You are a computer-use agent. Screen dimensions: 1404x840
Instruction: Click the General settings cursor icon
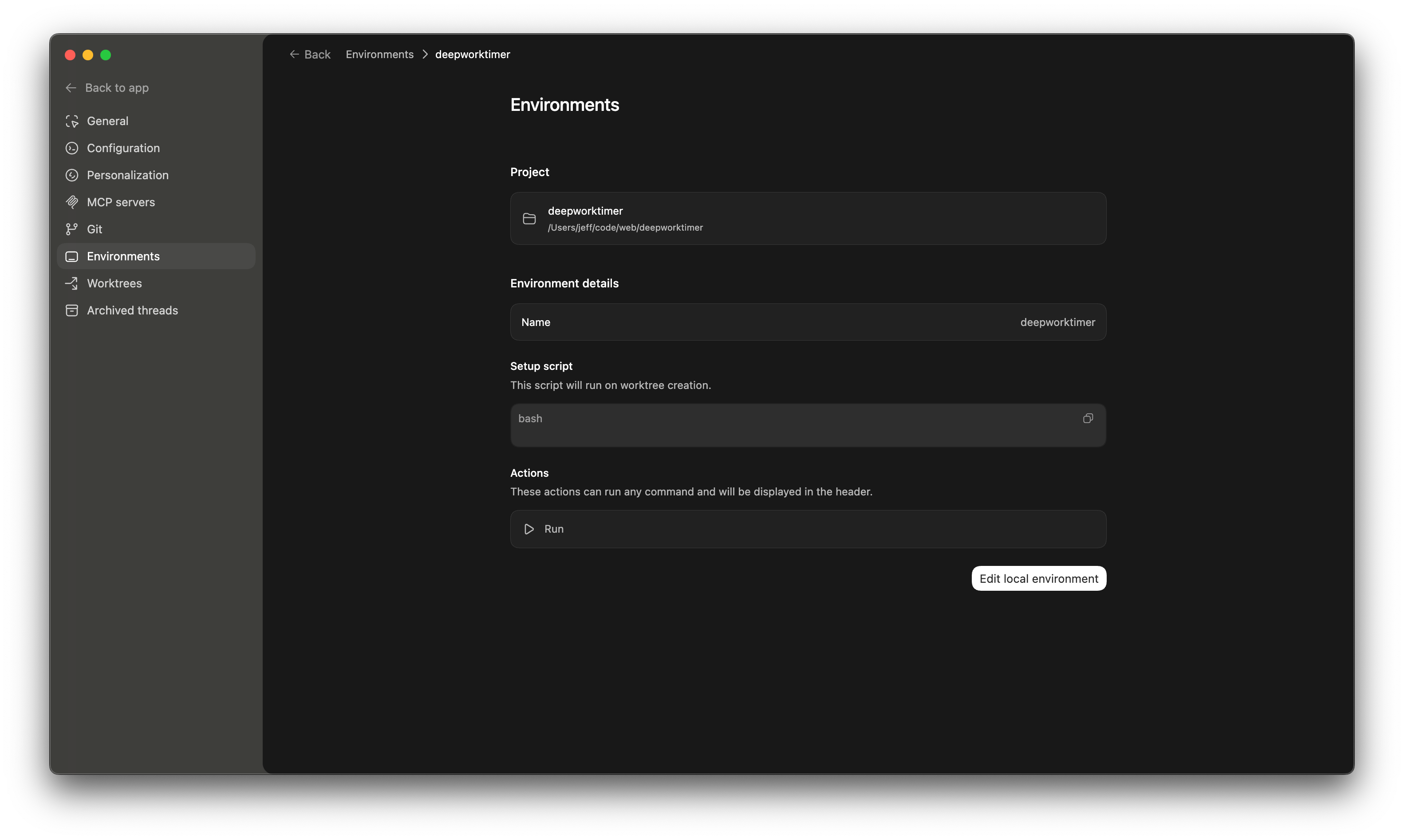[x=72, y=121]
